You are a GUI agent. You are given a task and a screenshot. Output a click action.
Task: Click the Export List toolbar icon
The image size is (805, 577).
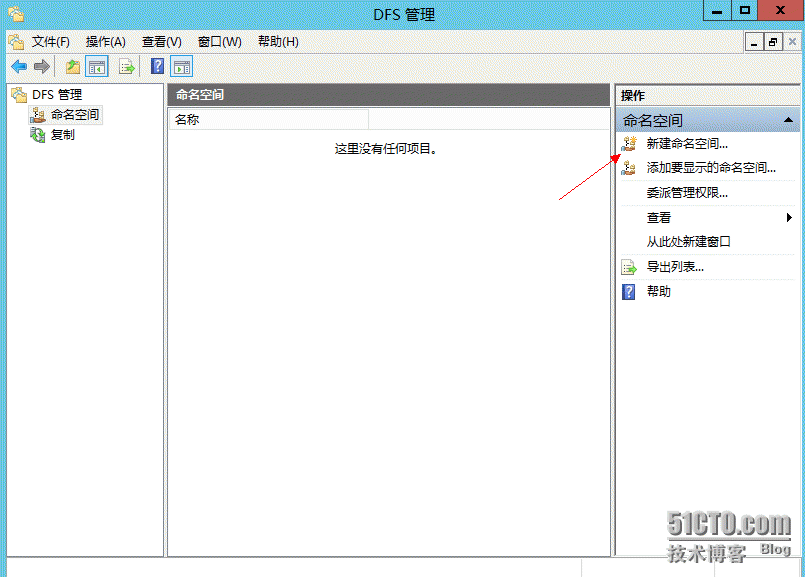[x=126, y=67]
